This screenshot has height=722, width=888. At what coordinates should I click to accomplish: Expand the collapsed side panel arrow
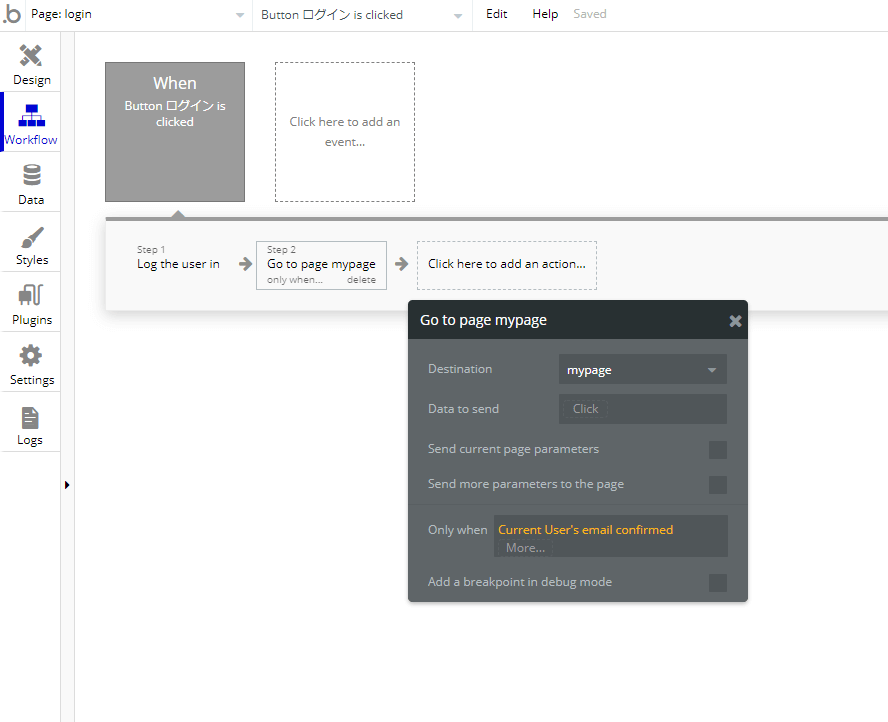click(x=67, y=485)
